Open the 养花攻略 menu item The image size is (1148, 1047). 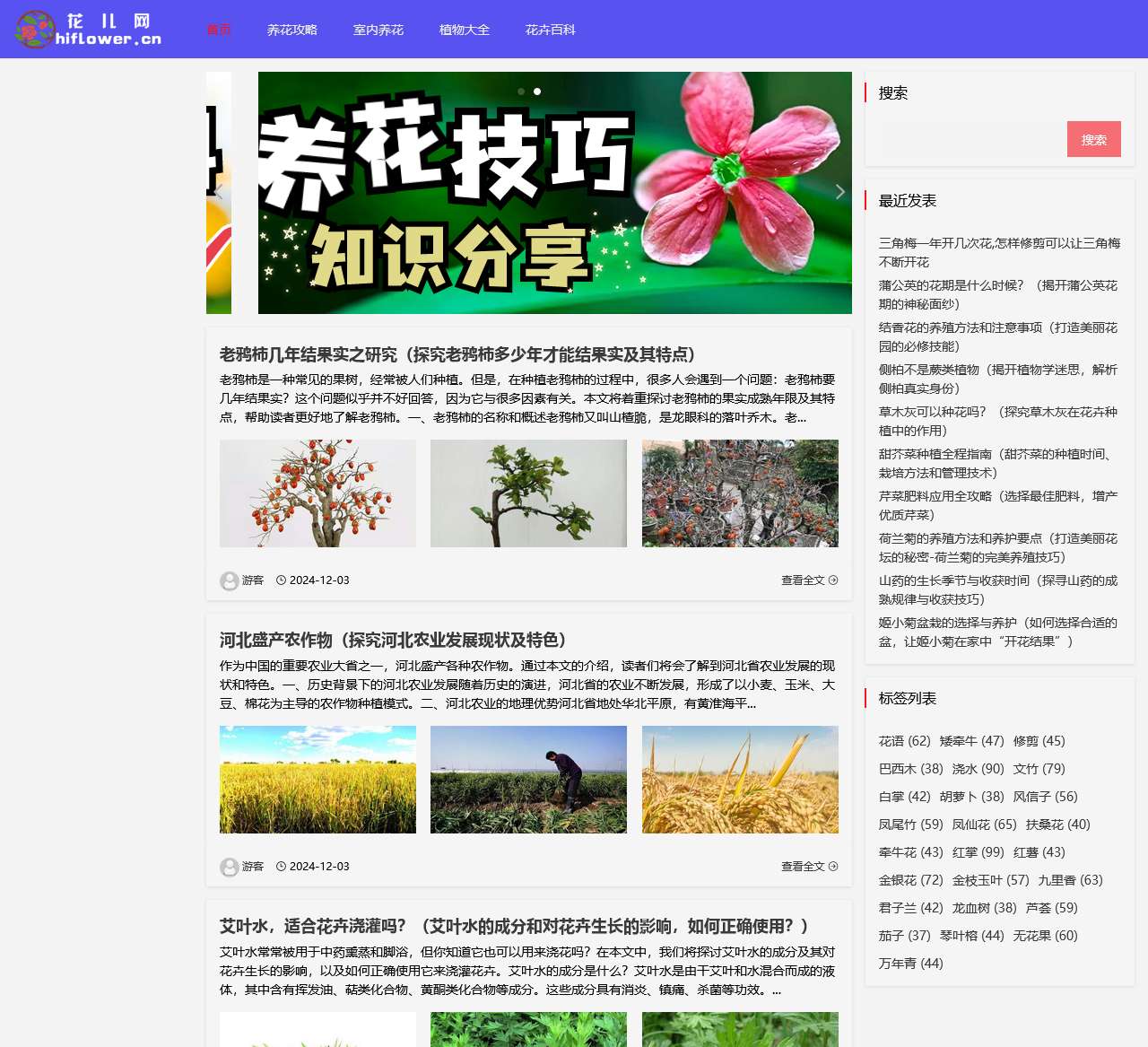tap(293, 30)
